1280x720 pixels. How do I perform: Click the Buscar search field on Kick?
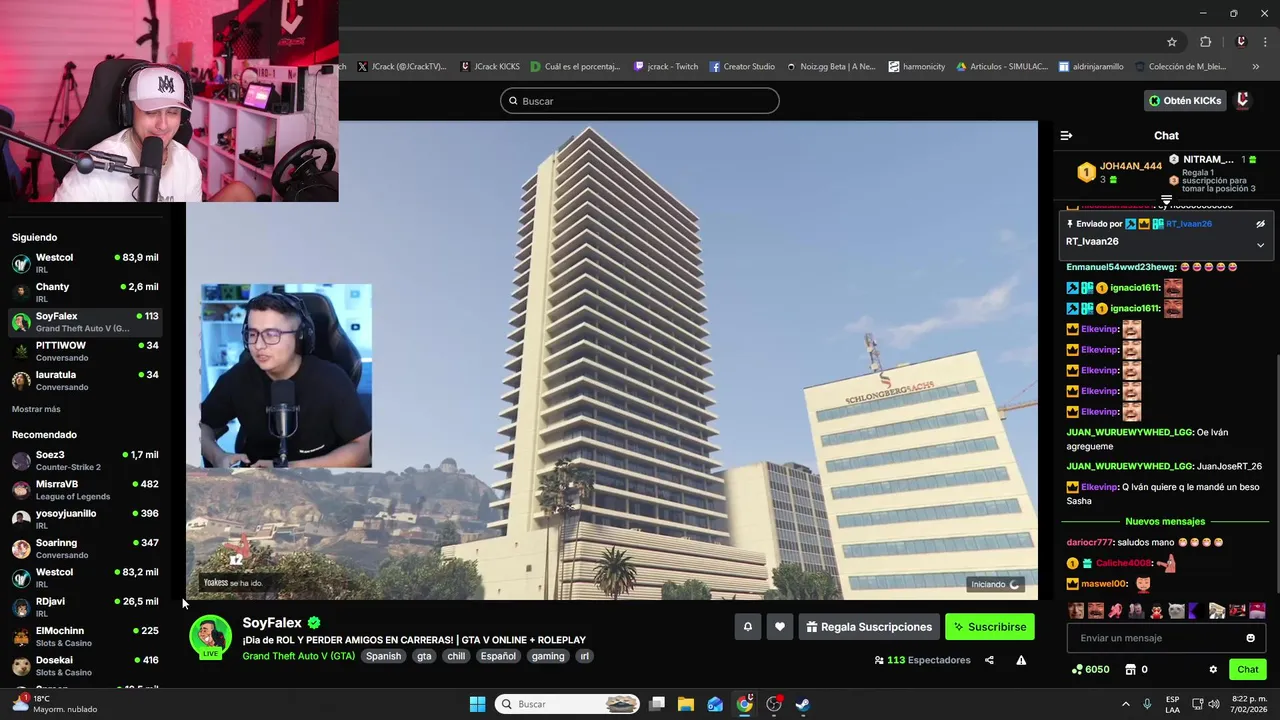[x=640, y=101]
